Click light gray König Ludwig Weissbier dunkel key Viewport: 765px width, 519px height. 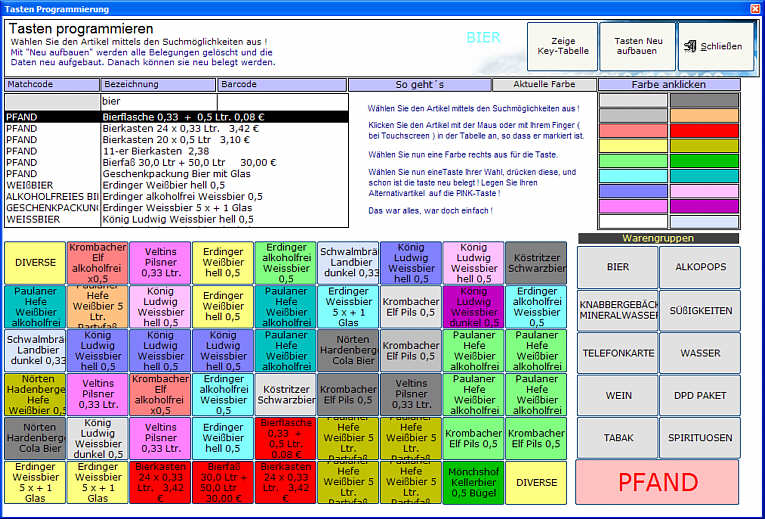point(98,438)
